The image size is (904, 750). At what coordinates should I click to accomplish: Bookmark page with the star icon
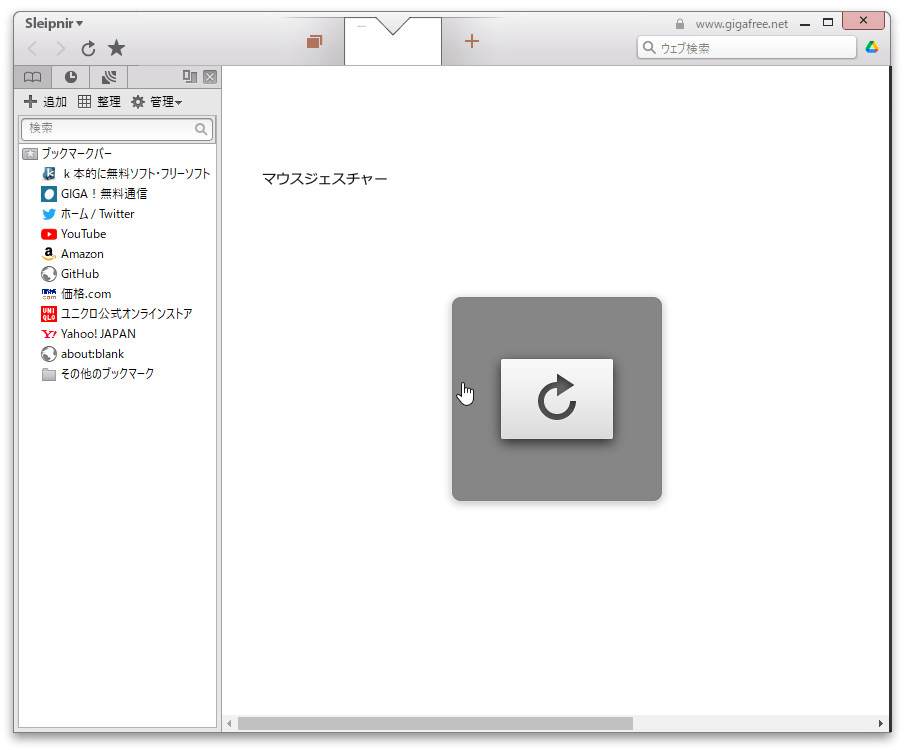[116, 48]
